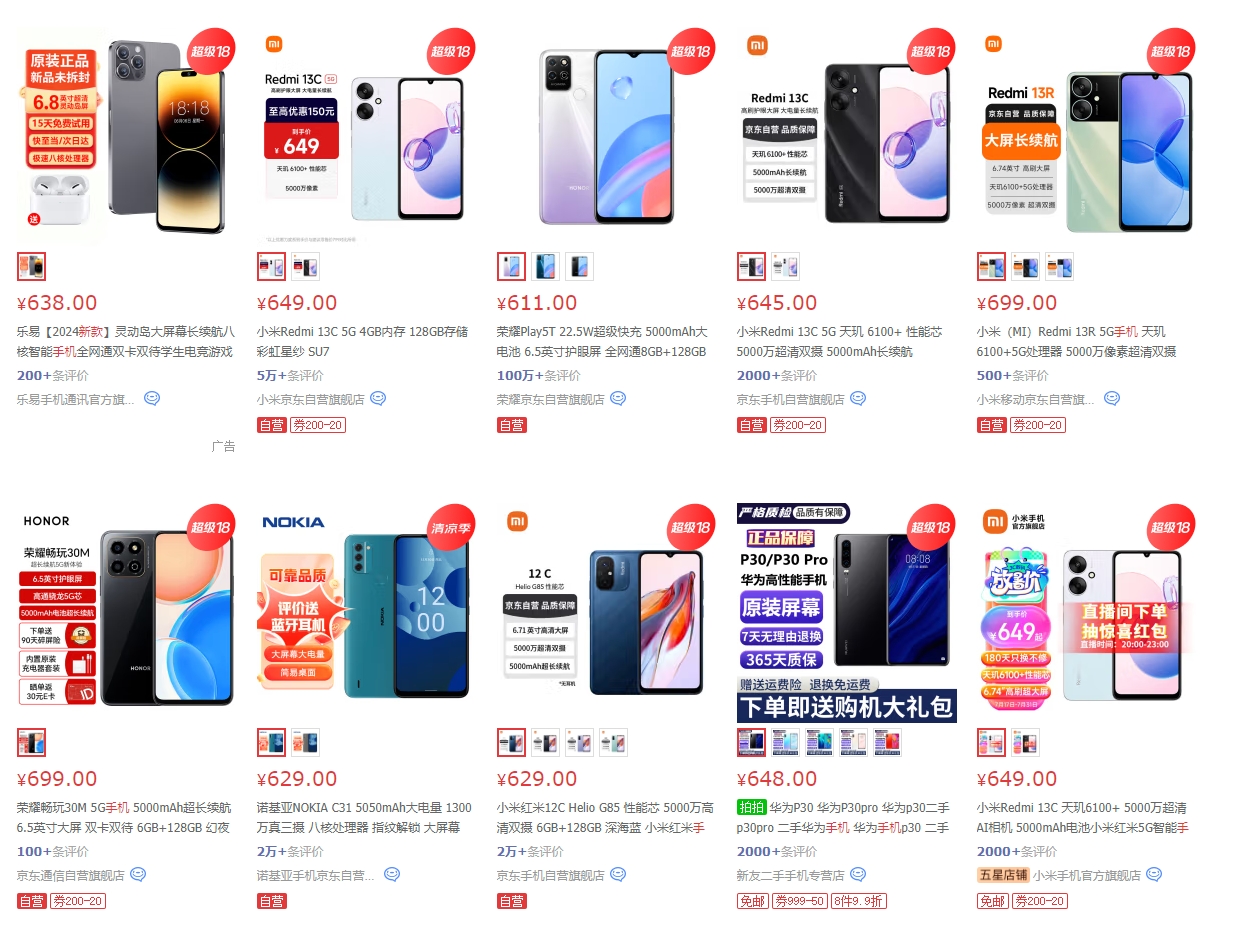Open 京东手机自营旗舰店 store link under Redmi 12C
The image size is (1258, 945).
(551, 875)
